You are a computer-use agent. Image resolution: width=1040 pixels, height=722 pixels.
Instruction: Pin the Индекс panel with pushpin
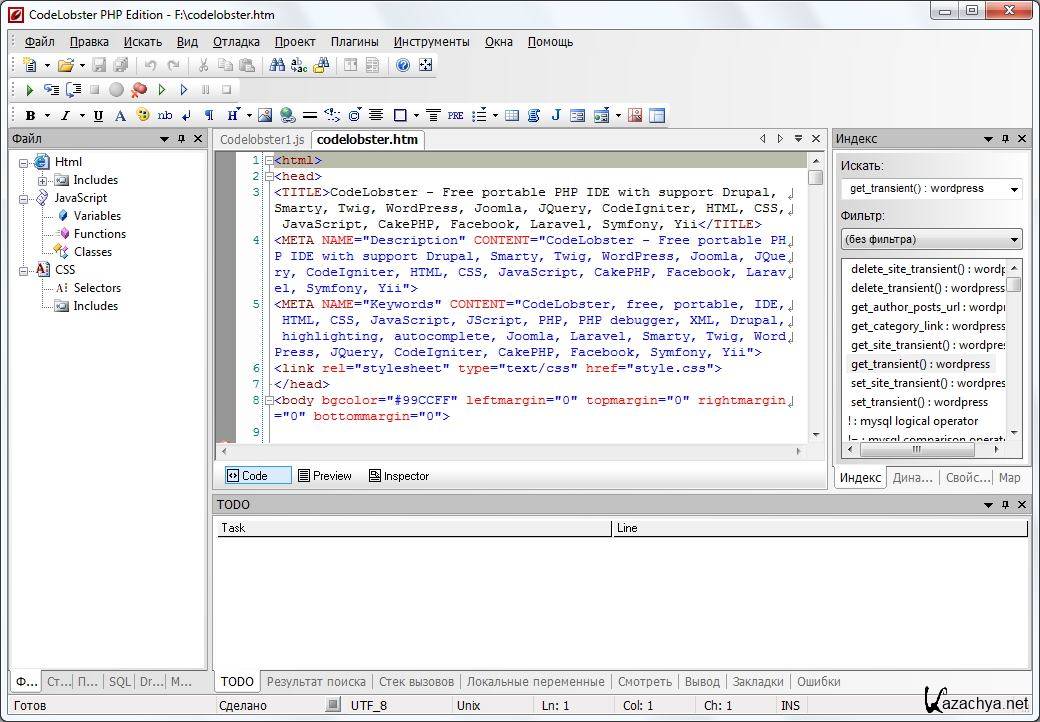(x=1005, y=139)
